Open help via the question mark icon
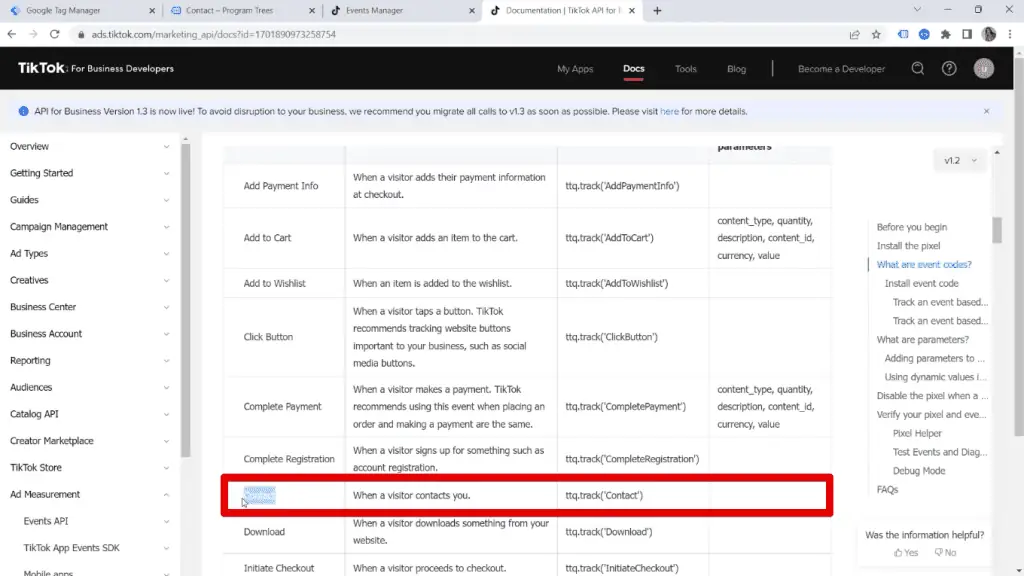This screenshot has width=1024, height=576. 949,68
